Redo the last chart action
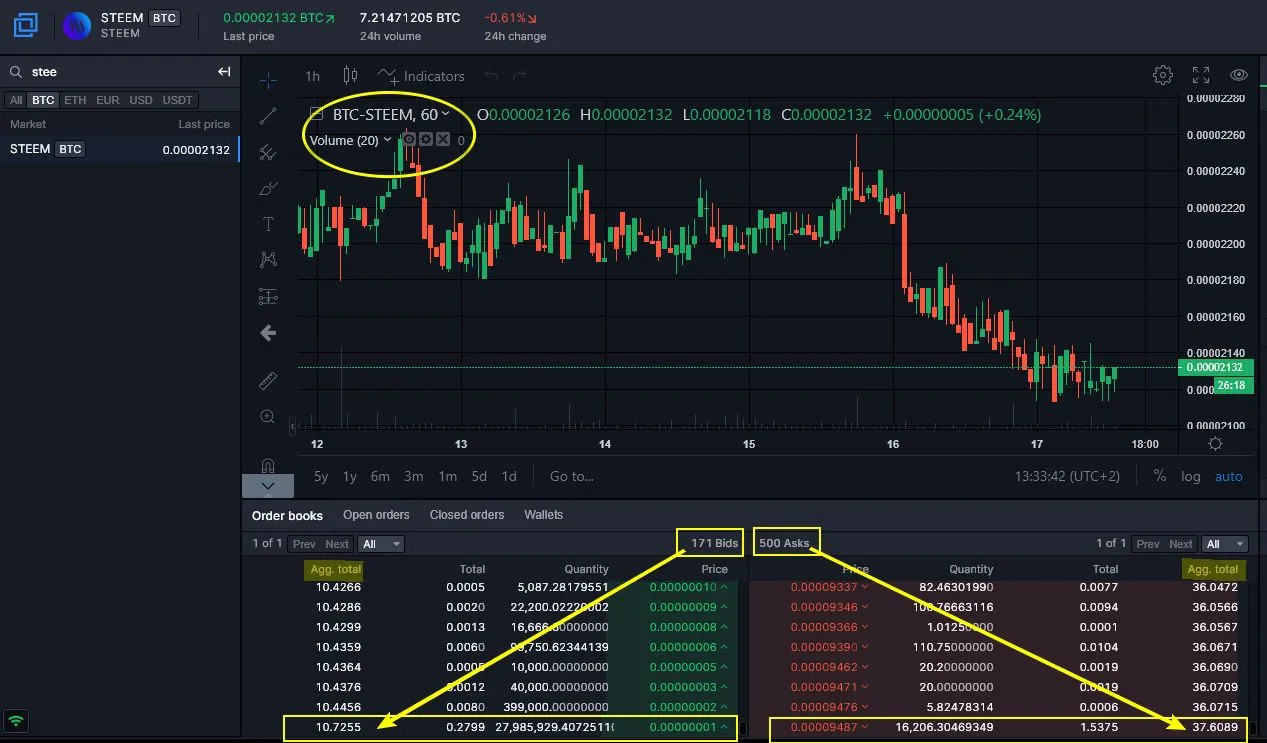The width and height of the screenshot is (1267, 743). (x=519, y=76)
